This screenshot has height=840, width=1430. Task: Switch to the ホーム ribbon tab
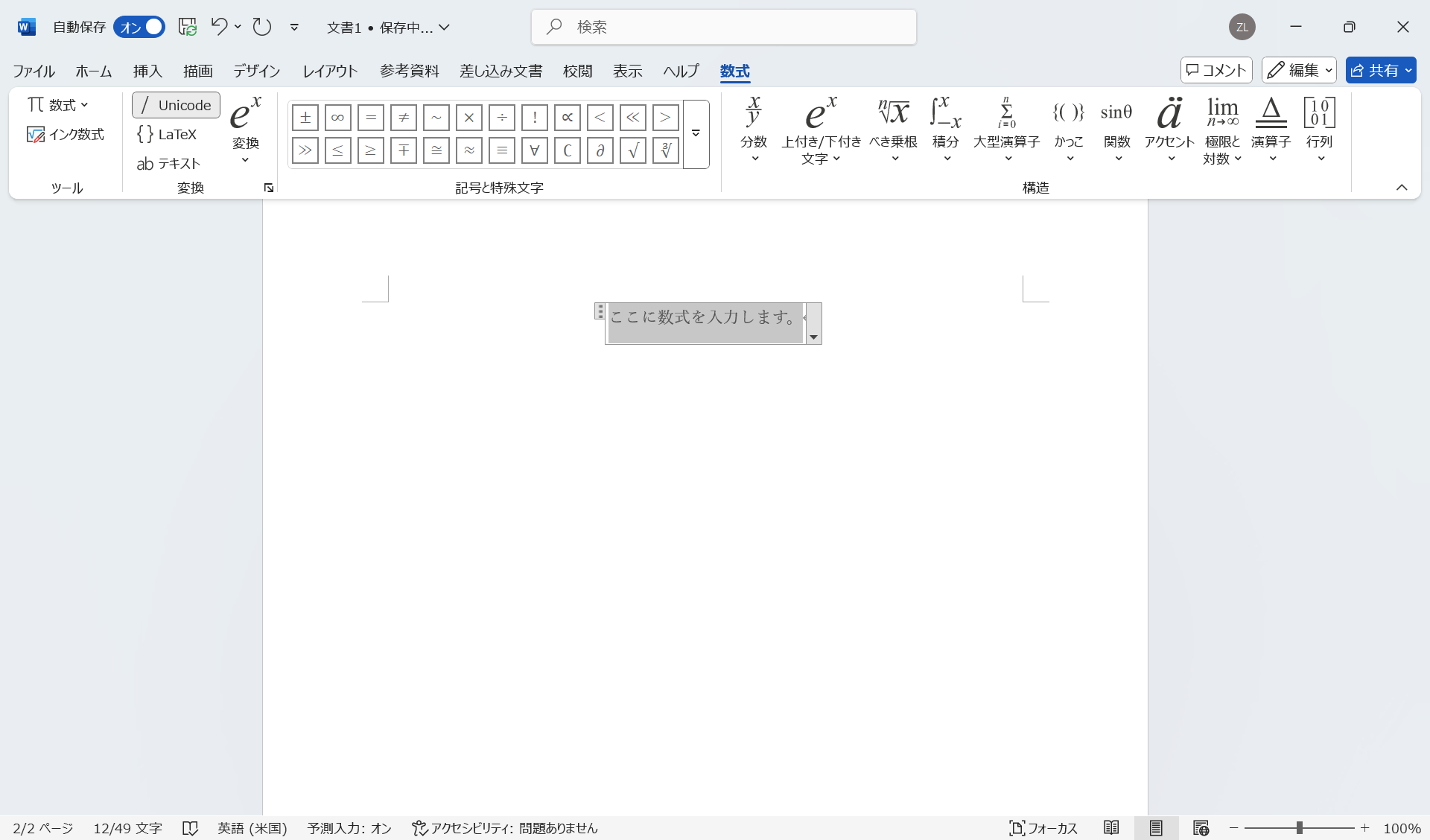93,71
